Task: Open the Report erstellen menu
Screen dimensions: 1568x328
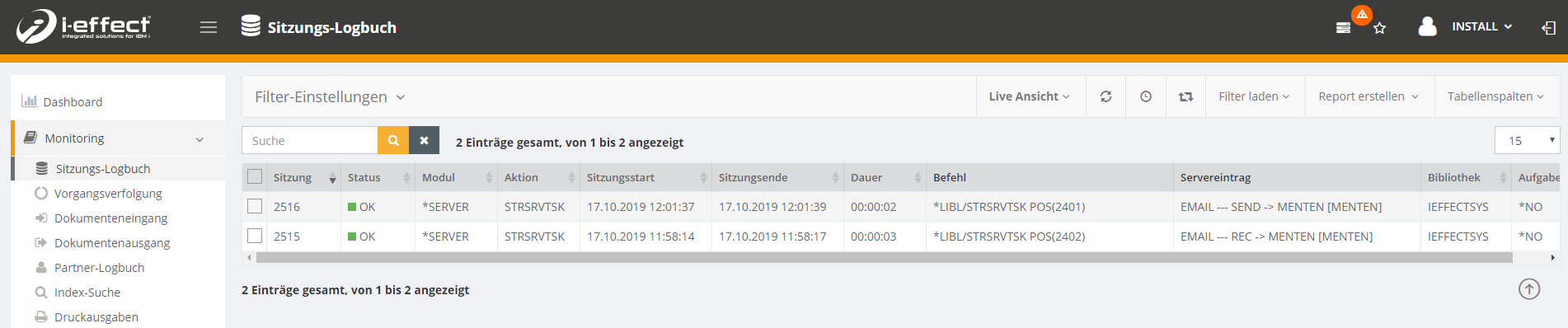Action: [x=1368, y=96]
